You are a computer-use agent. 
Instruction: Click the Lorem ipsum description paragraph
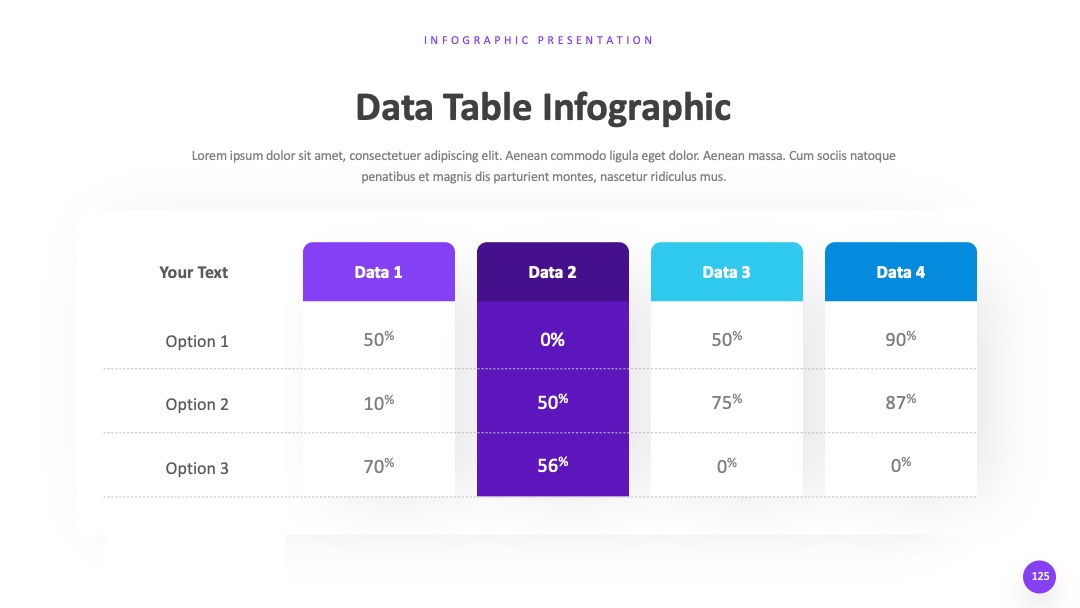click(543, 166)
